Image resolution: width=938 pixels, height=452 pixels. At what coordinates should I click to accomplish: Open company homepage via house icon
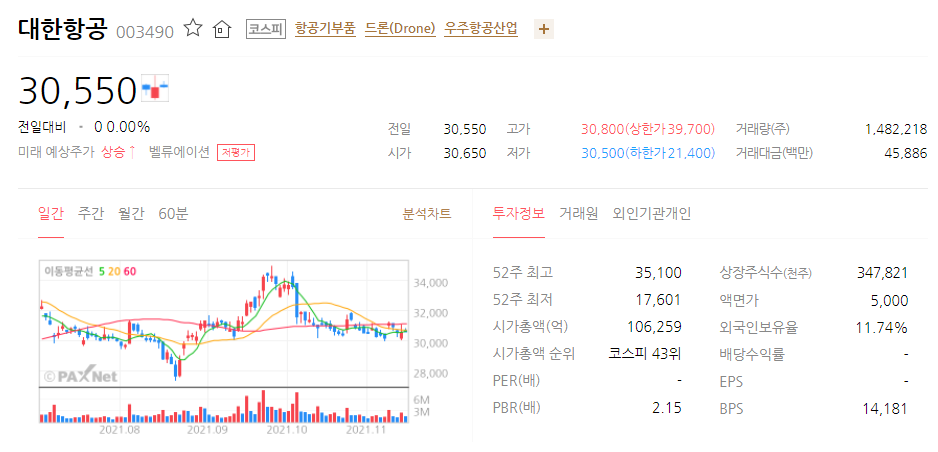point(222,29)
